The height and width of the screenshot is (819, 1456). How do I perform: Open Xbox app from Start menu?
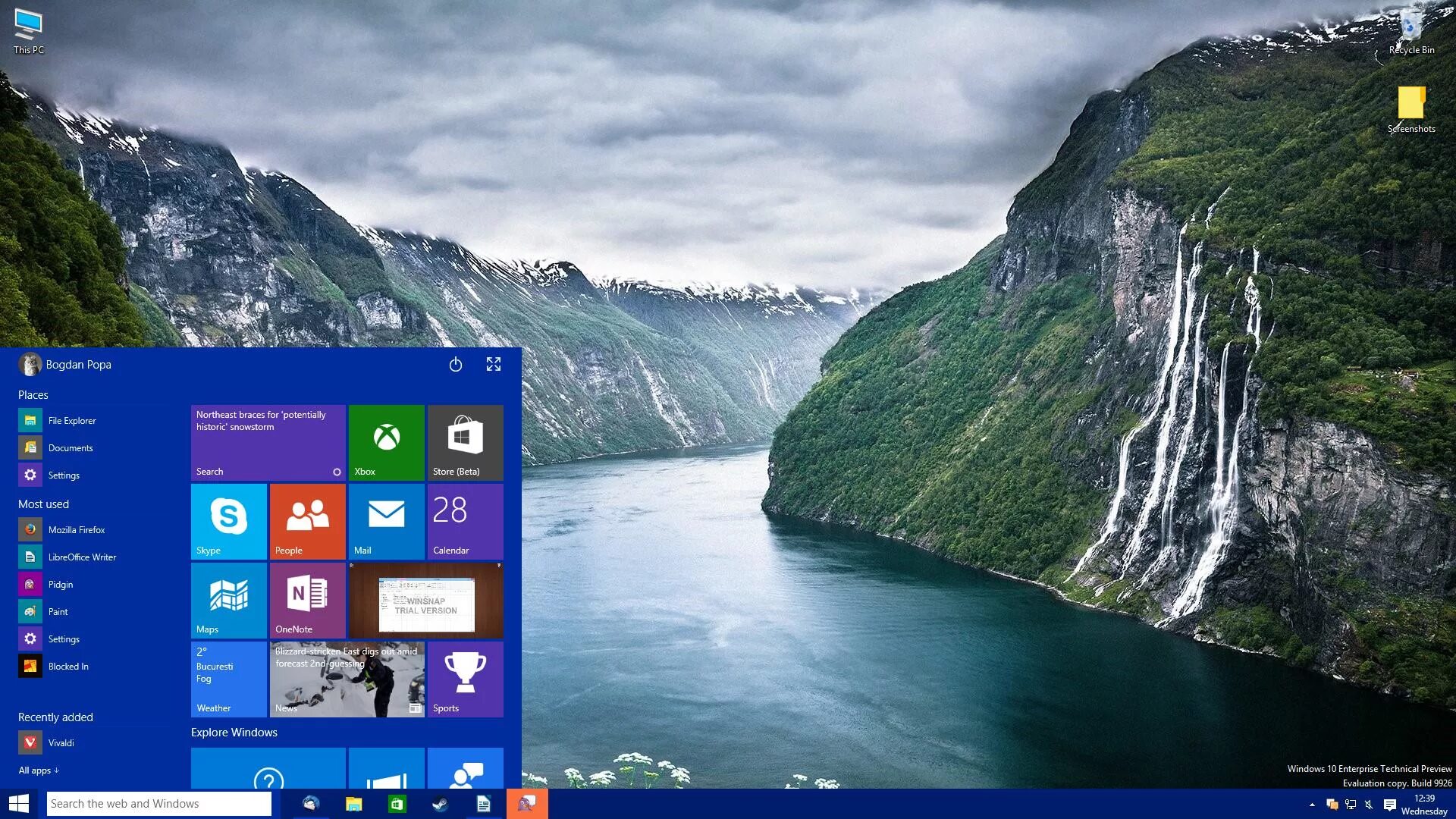pos(386,440)
